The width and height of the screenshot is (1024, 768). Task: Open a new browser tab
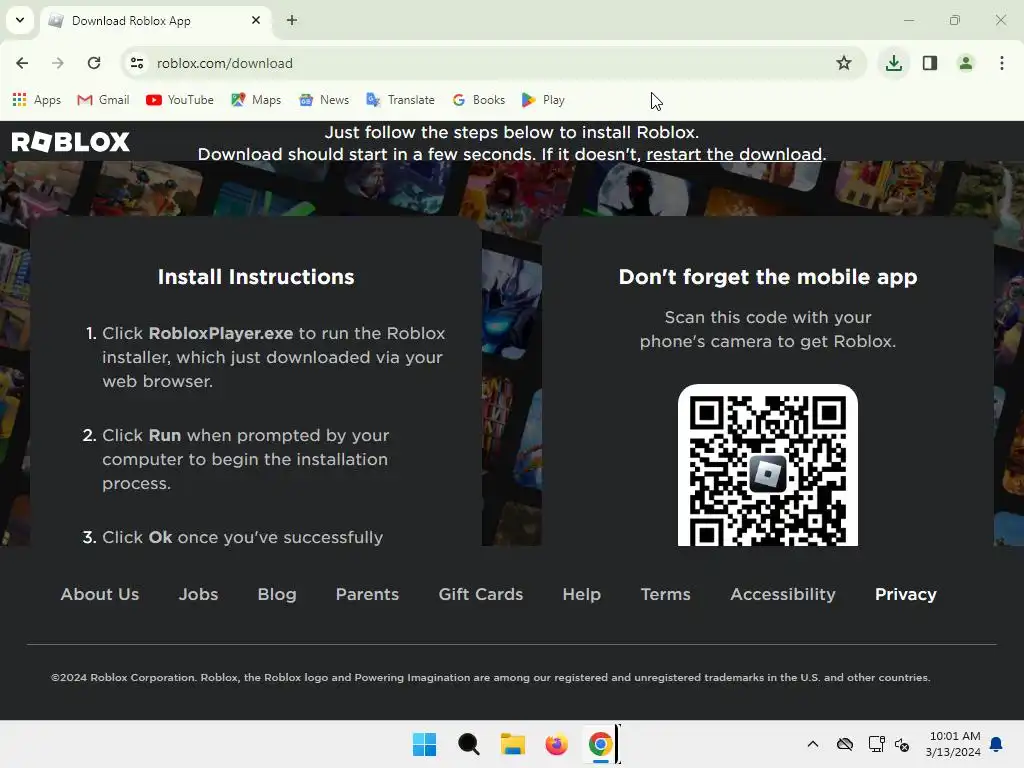point(292,20)
